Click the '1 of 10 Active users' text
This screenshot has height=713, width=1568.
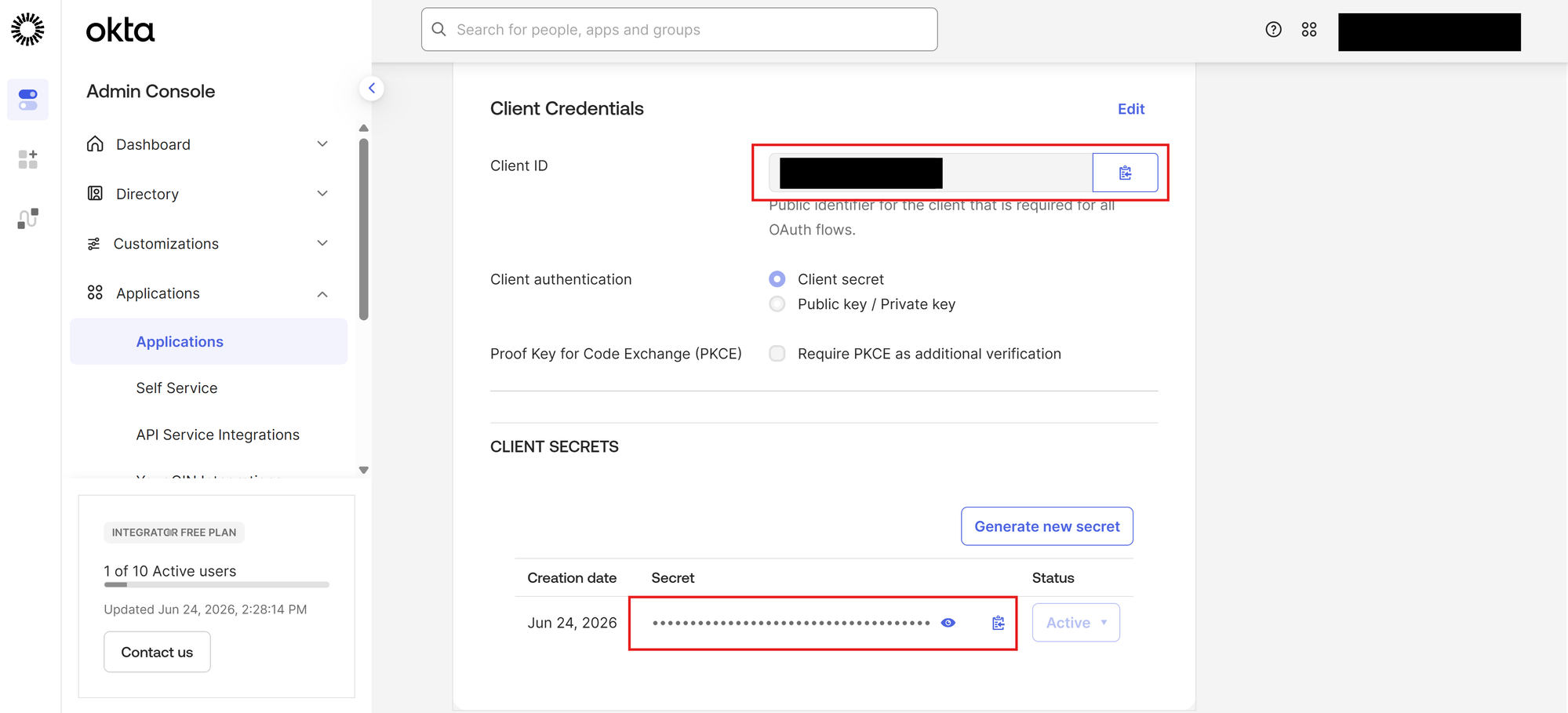(x=170, y=571)
